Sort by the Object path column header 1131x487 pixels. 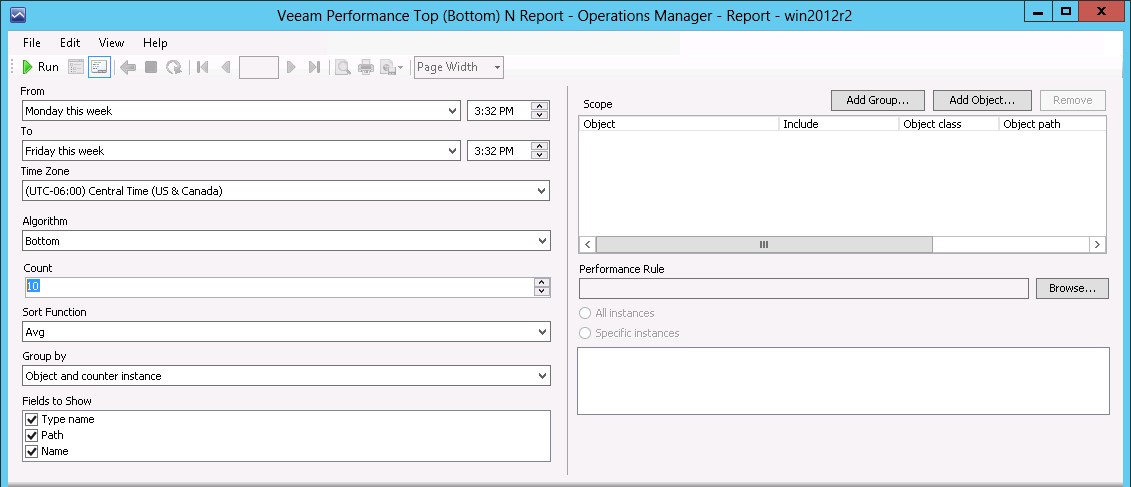(1053, 124)
